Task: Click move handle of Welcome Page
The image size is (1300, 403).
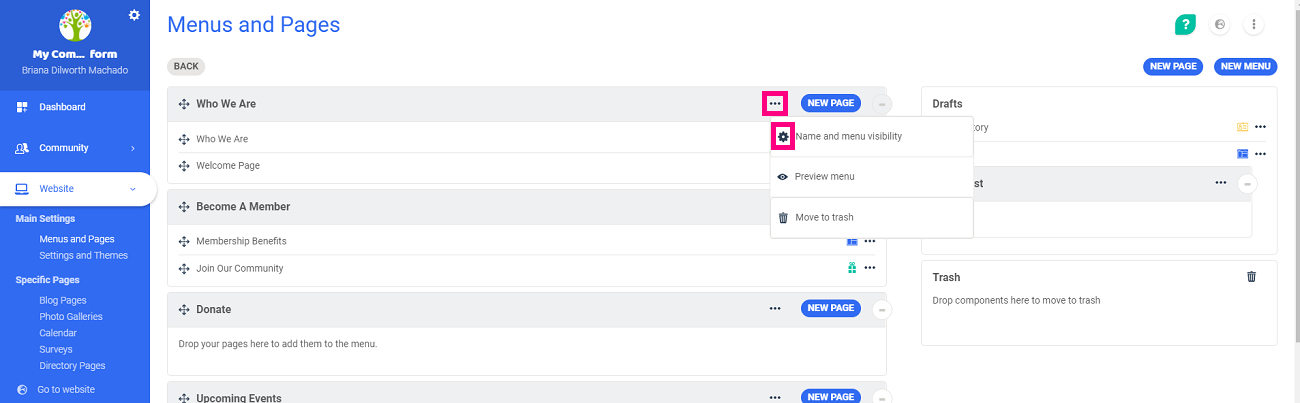Action: 184,166
